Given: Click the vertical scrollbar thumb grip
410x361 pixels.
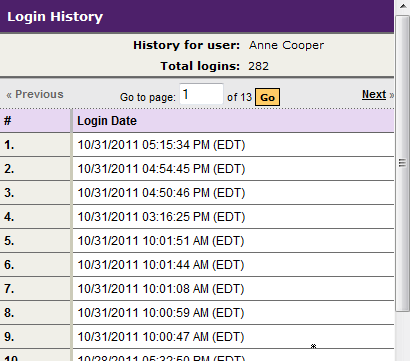Looking at the screenshot, I should [x=402, y=163].
